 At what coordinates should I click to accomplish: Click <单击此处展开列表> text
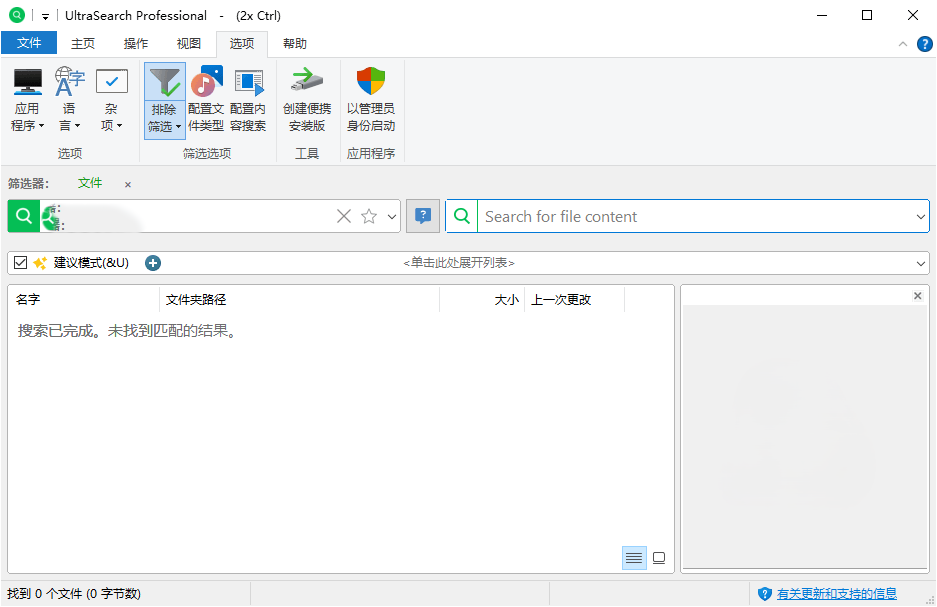[x=459, y=263]
